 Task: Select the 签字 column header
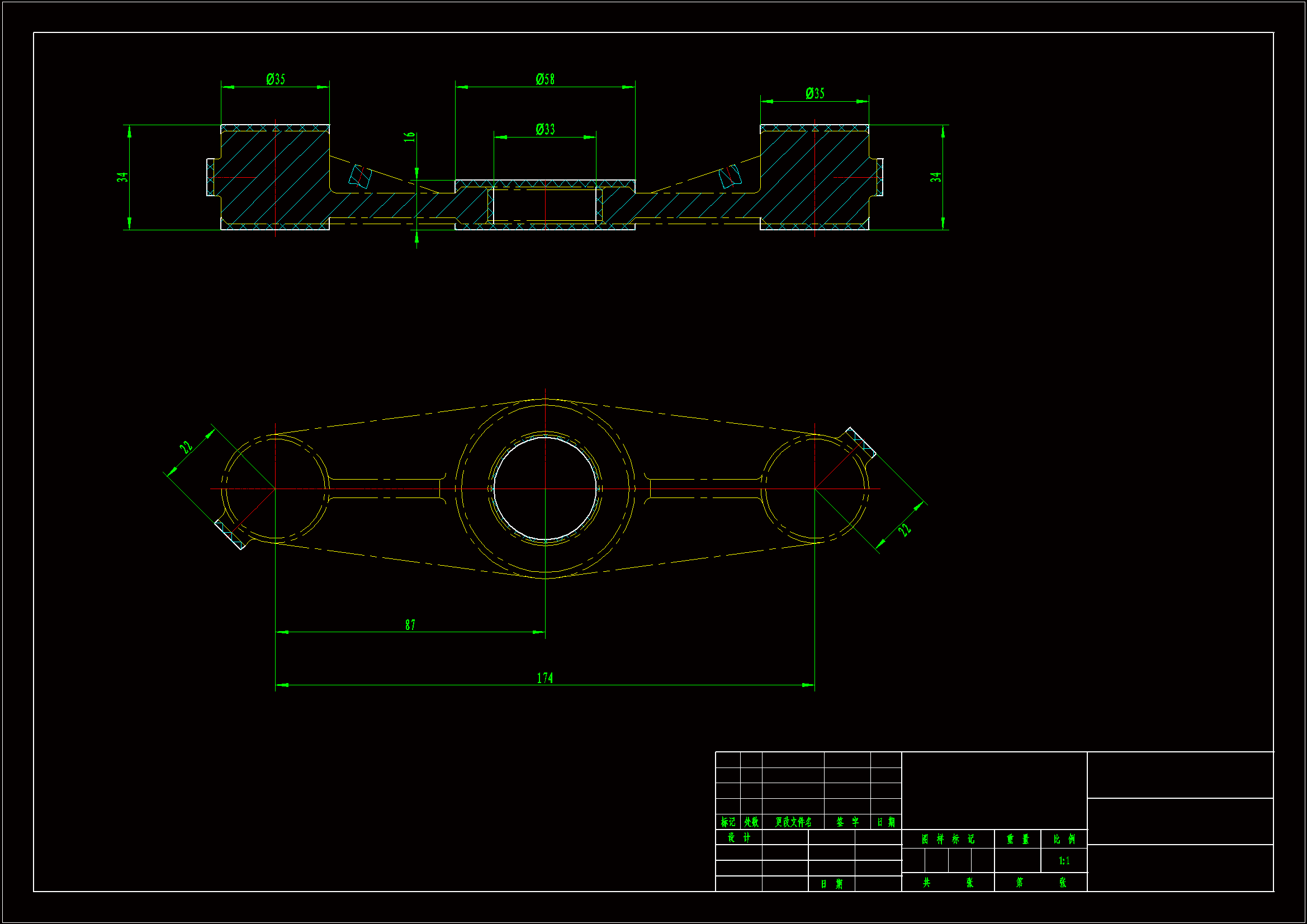[847, 822]
